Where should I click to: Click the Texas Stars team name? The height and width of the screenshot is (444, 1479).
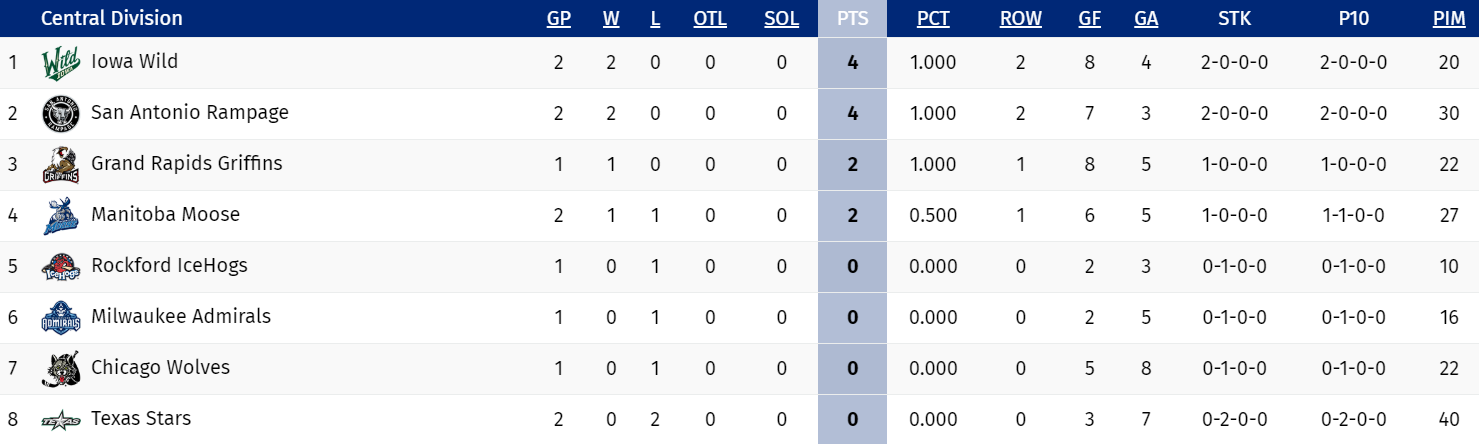(140, 419)
